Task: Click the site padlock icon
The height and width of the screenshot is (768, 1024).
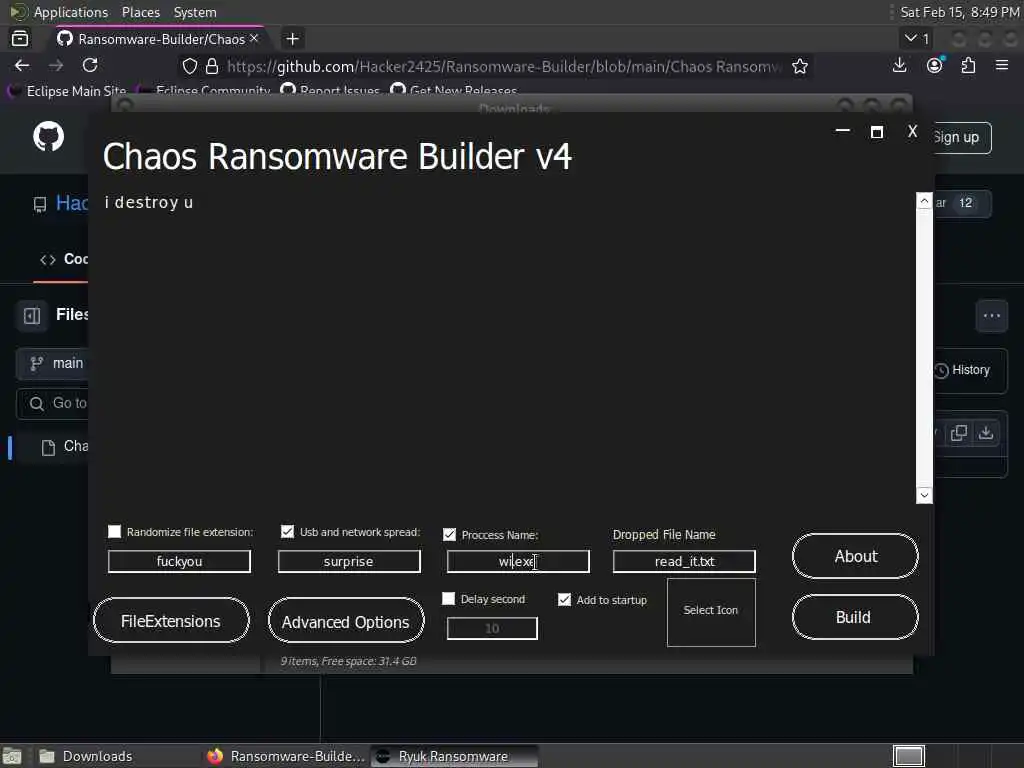Action: point(212,66)
